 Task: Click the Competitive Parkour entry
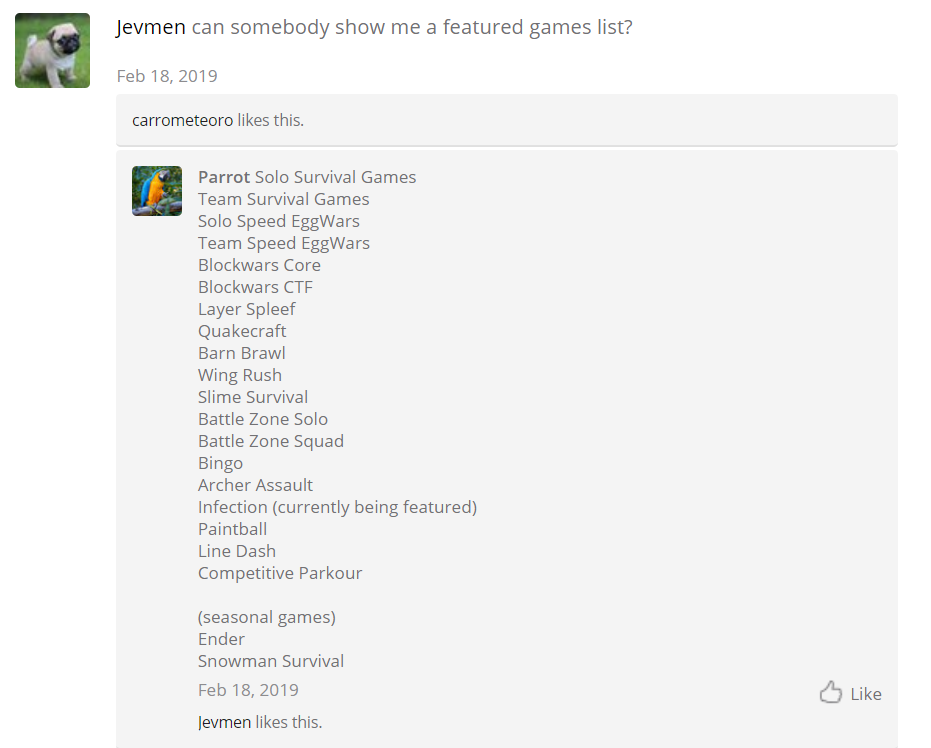[x=280, y=573]
